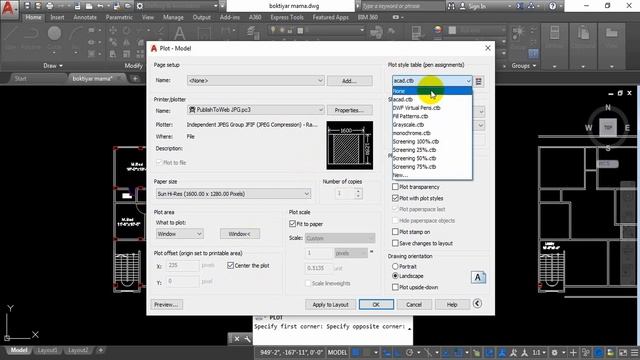Click the Group icon in Groups panel
The width and height of the screenshot is (640, 360).
pos(518,33)
